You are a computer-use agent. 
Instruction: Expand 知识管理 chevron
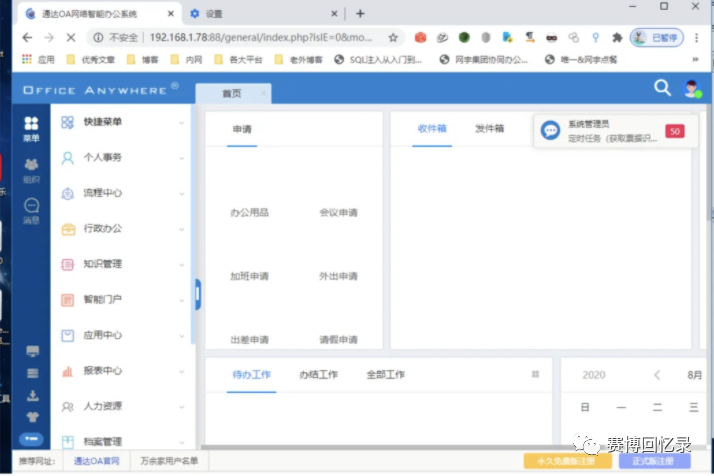point(182,265)
